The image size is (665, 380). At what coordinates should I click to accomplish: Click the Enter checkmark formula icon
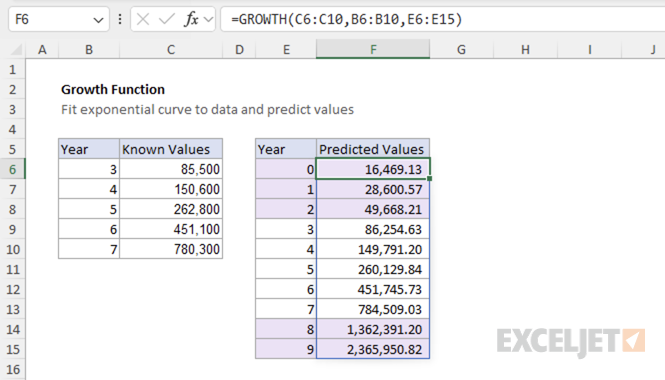(x=167, y=19)
